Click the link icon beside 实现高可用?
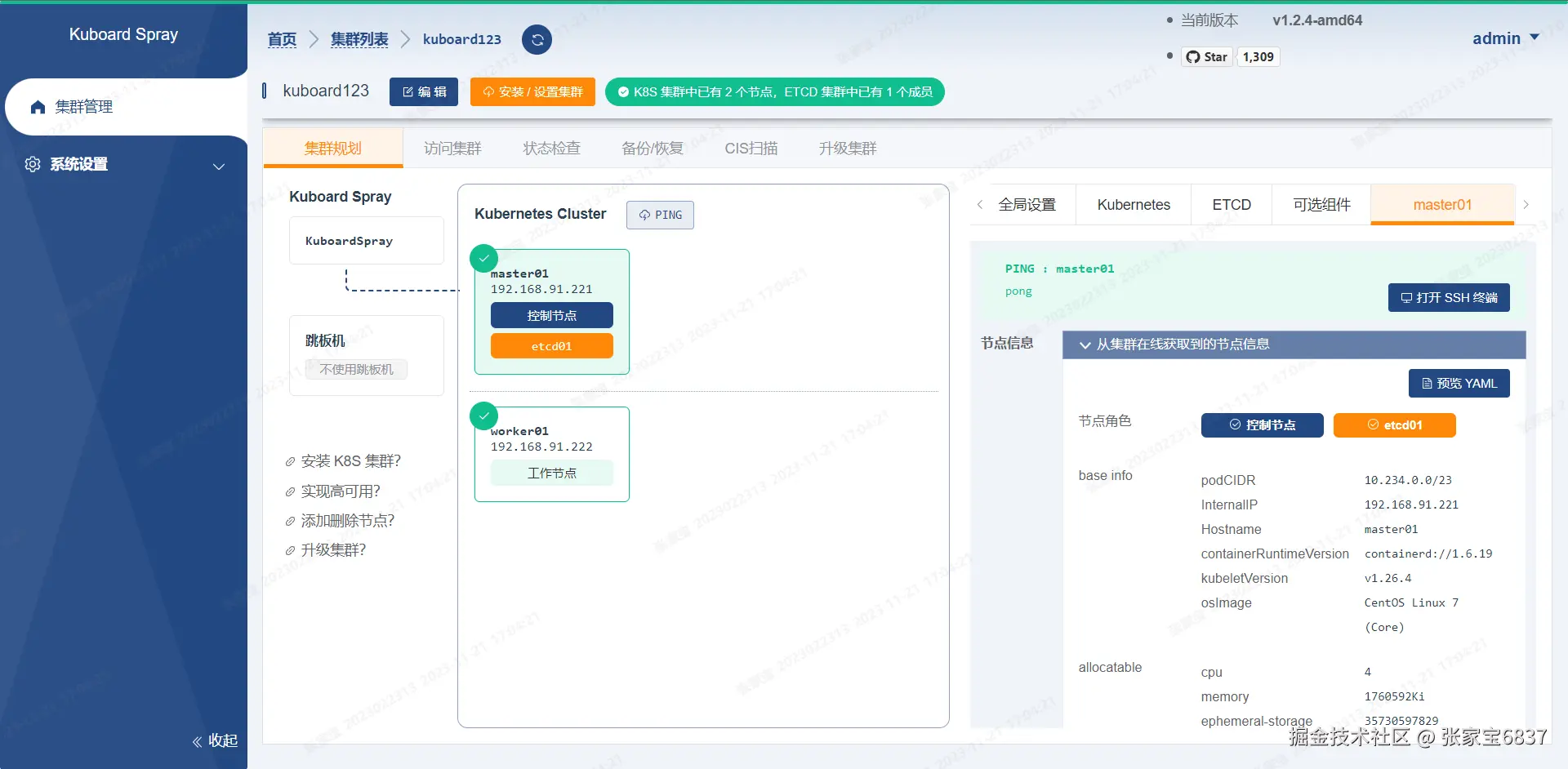 click(290, 491)
